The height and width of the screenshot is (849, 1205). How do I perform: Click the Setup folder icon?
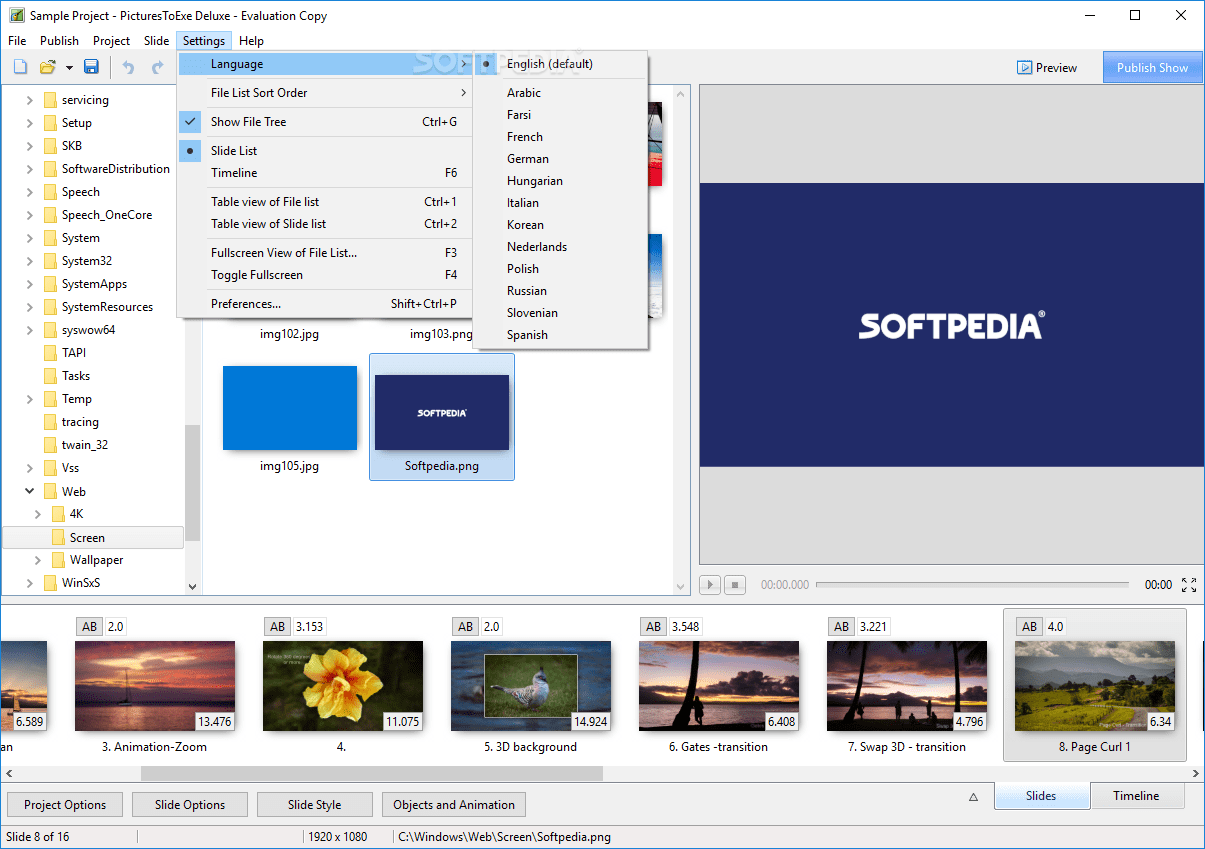click(50, 123)
